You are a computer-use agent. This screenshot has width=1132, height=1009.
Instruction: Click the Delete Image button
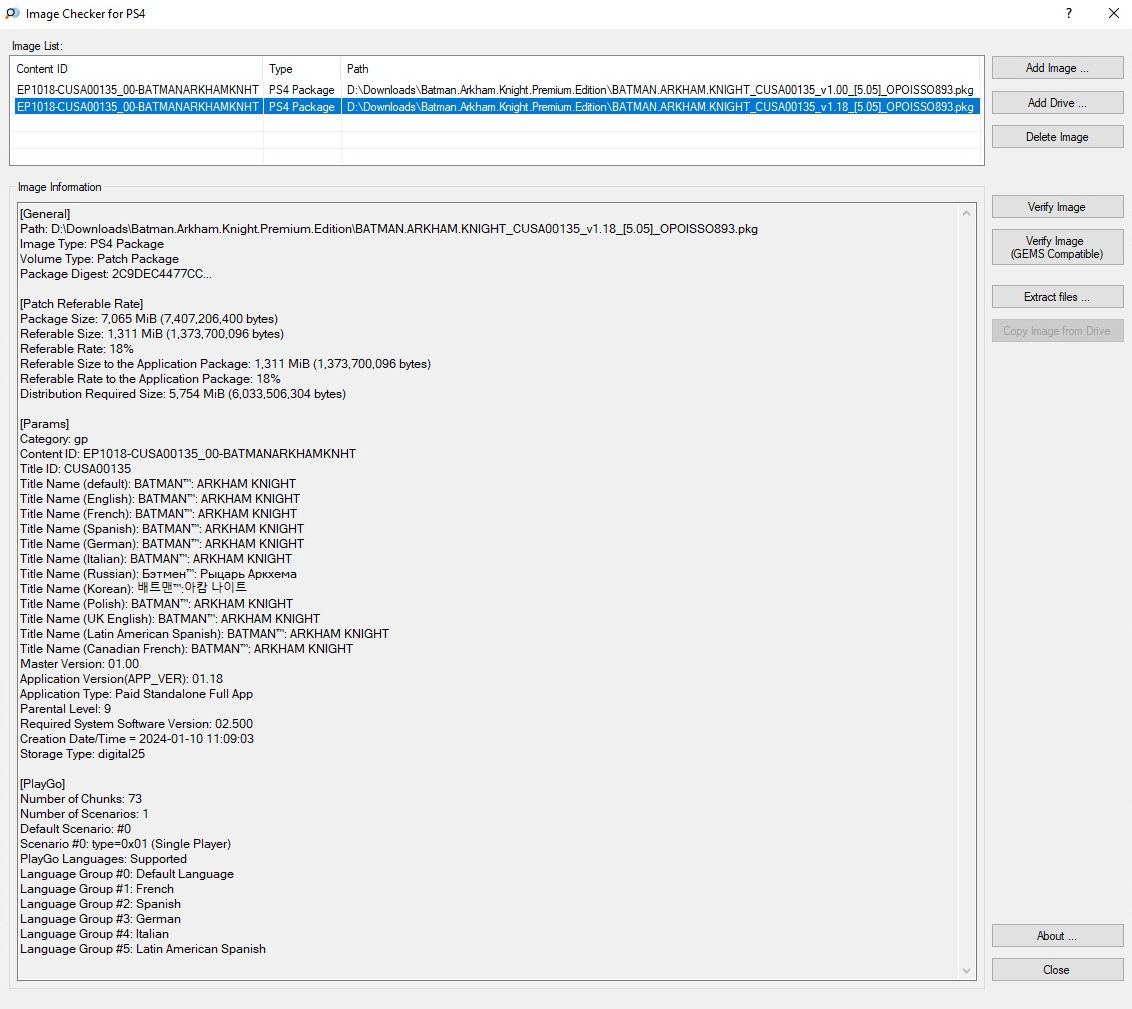tap(1057, 137)
